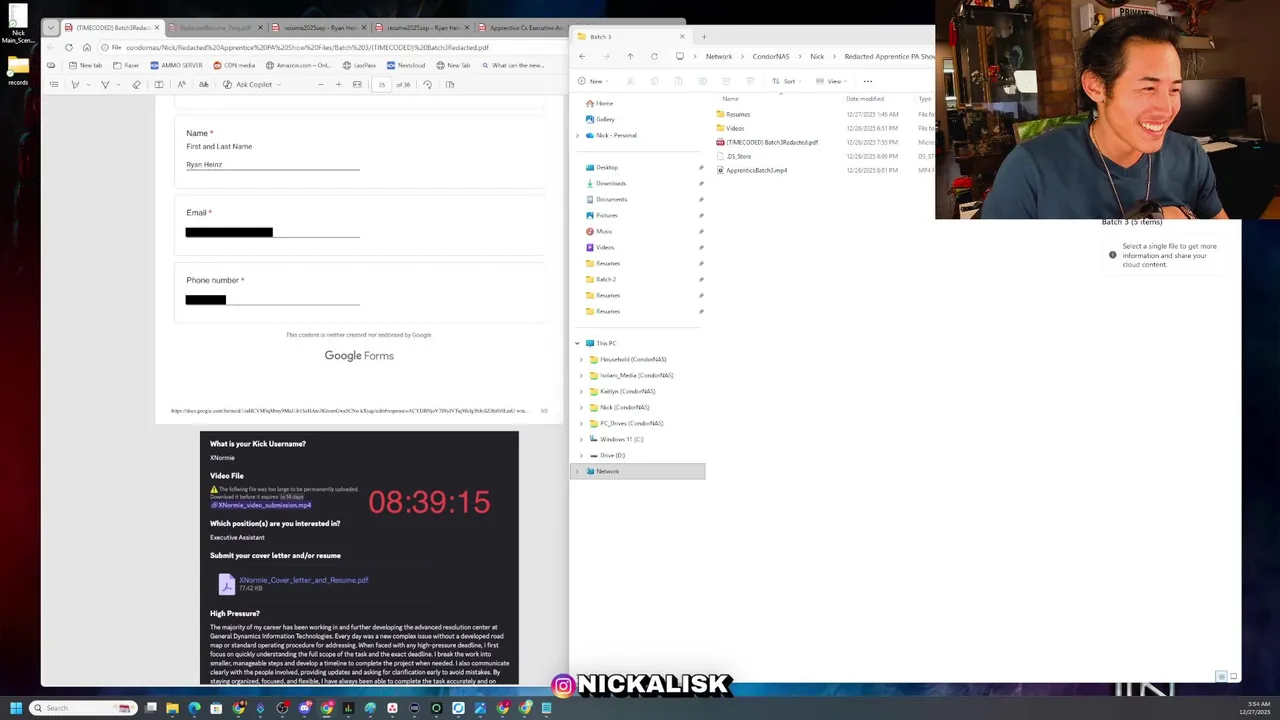Select the PDF Draw pen tool
This screenshot has height=720, width=1280.
click(75, 84)
